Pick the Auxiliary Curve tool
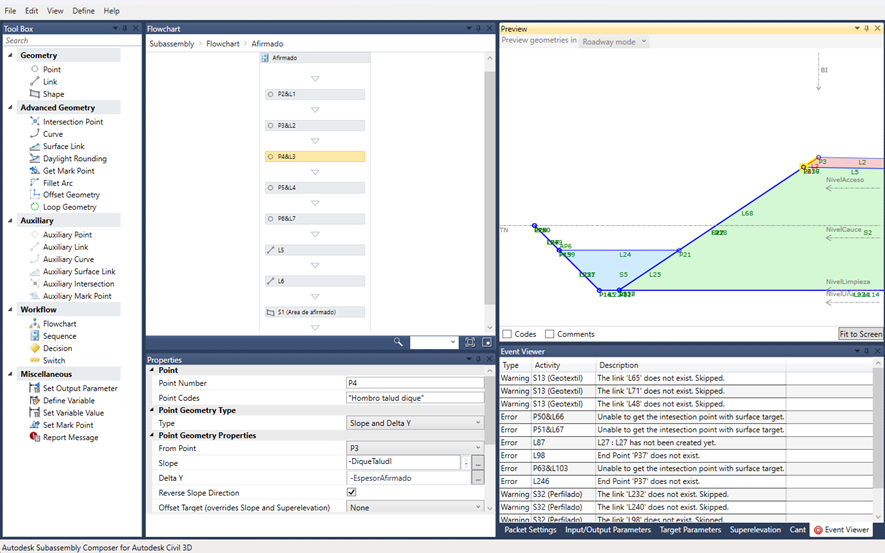The image size is (885, 553). [x=68, y=260]
